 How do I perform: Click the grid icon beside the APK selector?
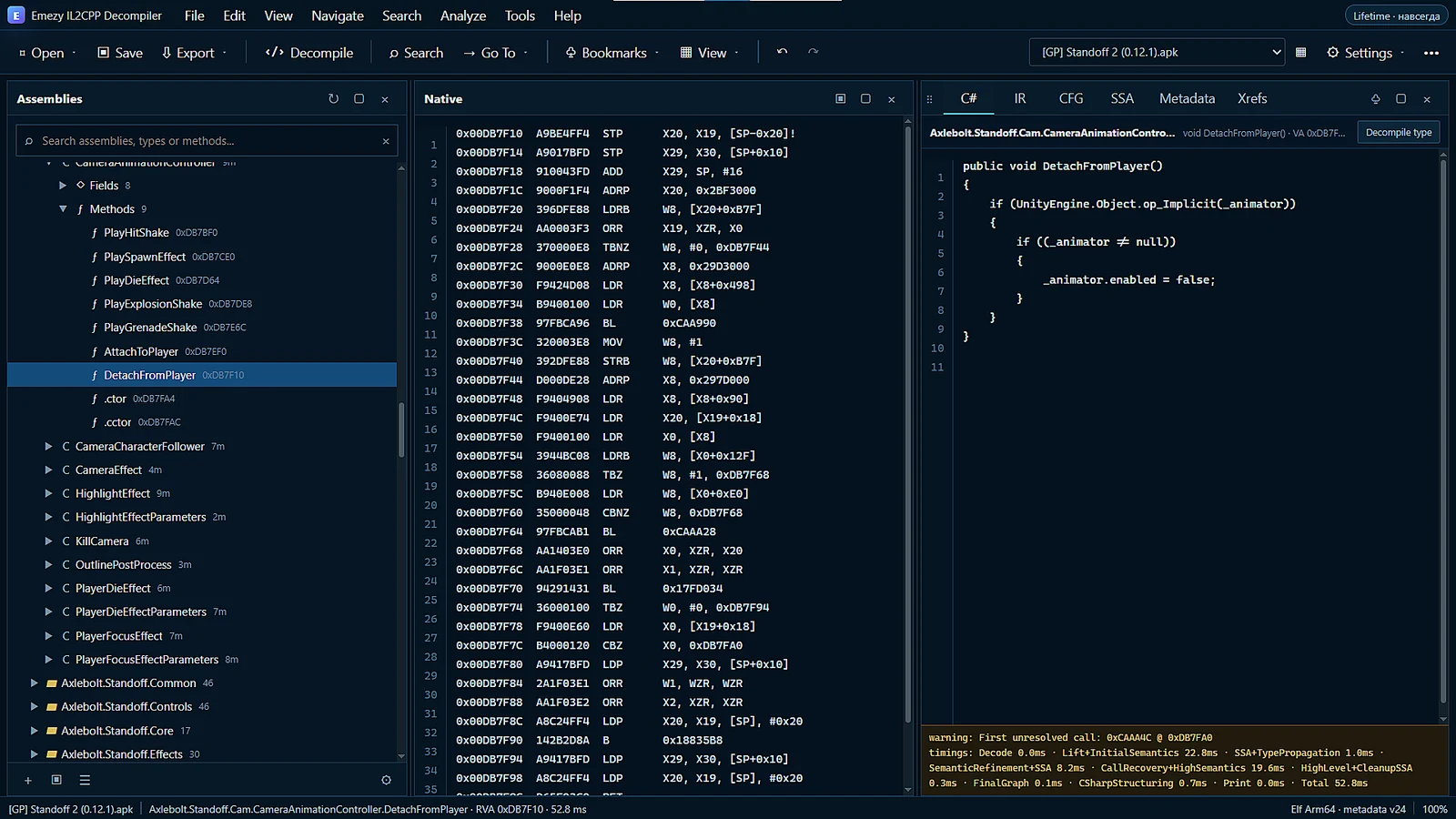1300,53
